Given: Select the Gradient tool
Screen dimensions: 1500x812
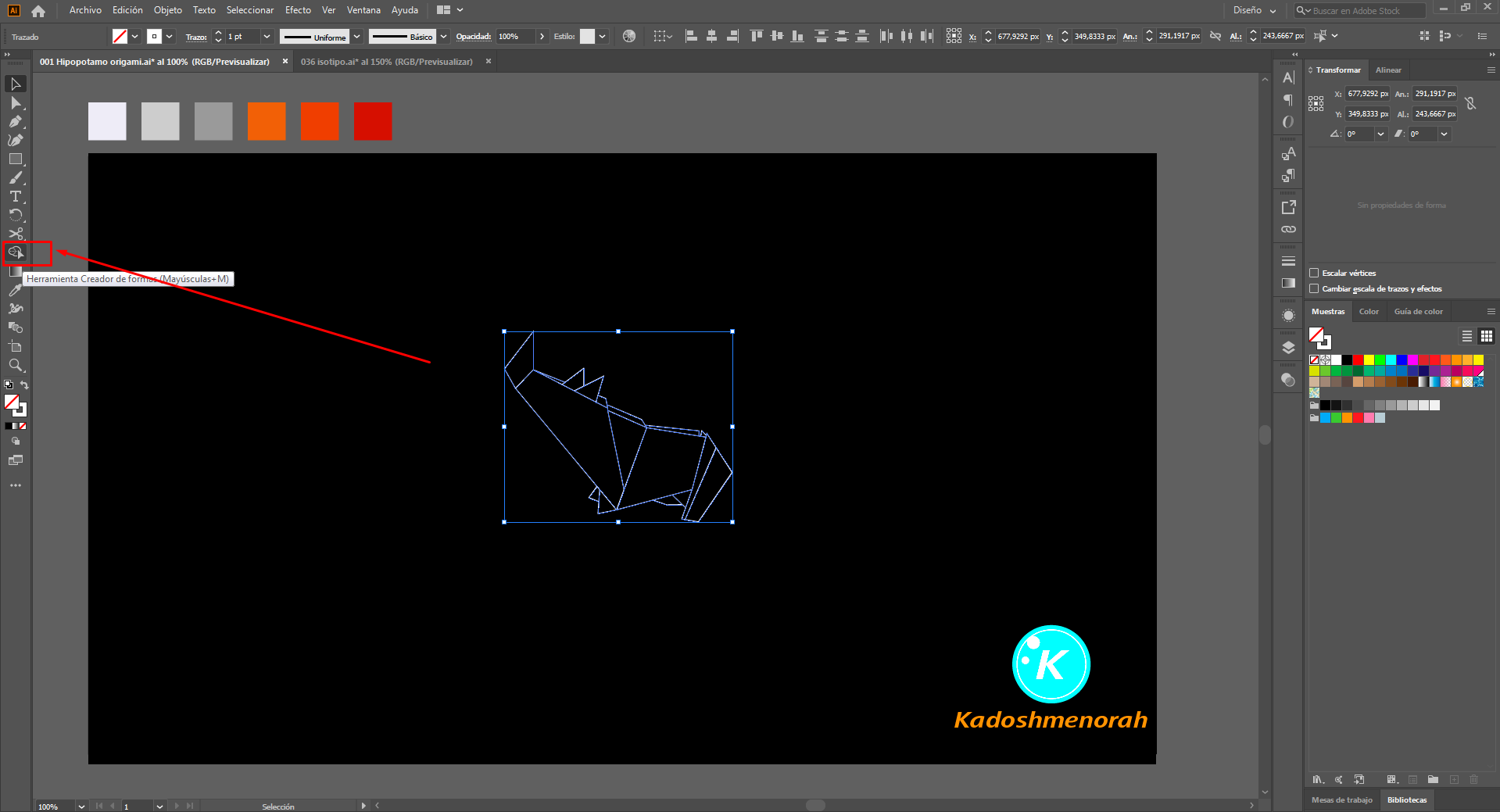Looking at the screenshot, I should pos(16,271).
